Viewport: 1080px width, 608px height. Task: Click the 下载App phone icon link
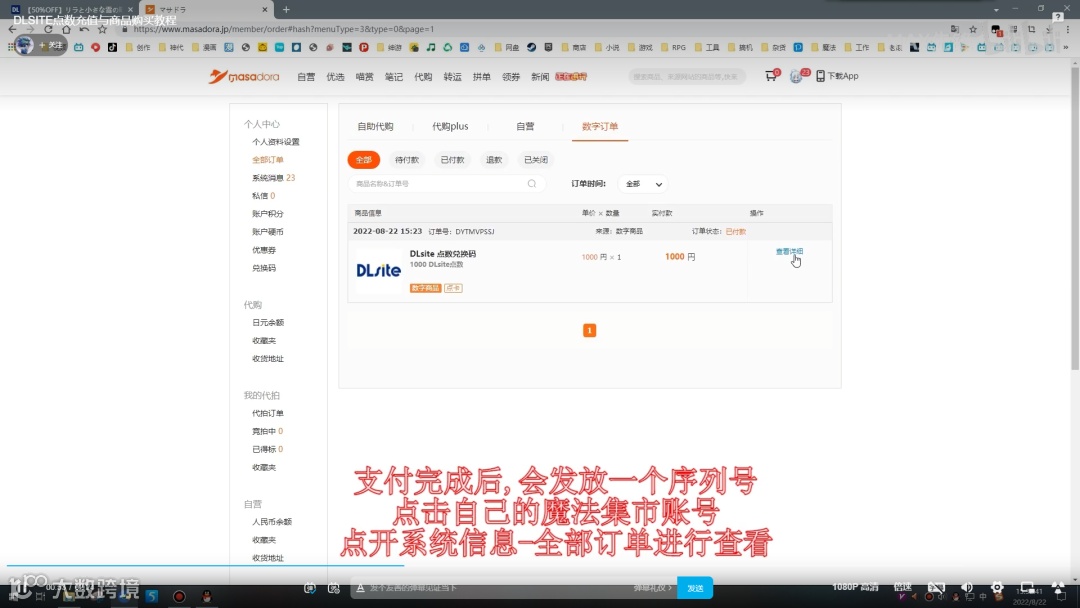pyautogui.click(x=837, y=76)
